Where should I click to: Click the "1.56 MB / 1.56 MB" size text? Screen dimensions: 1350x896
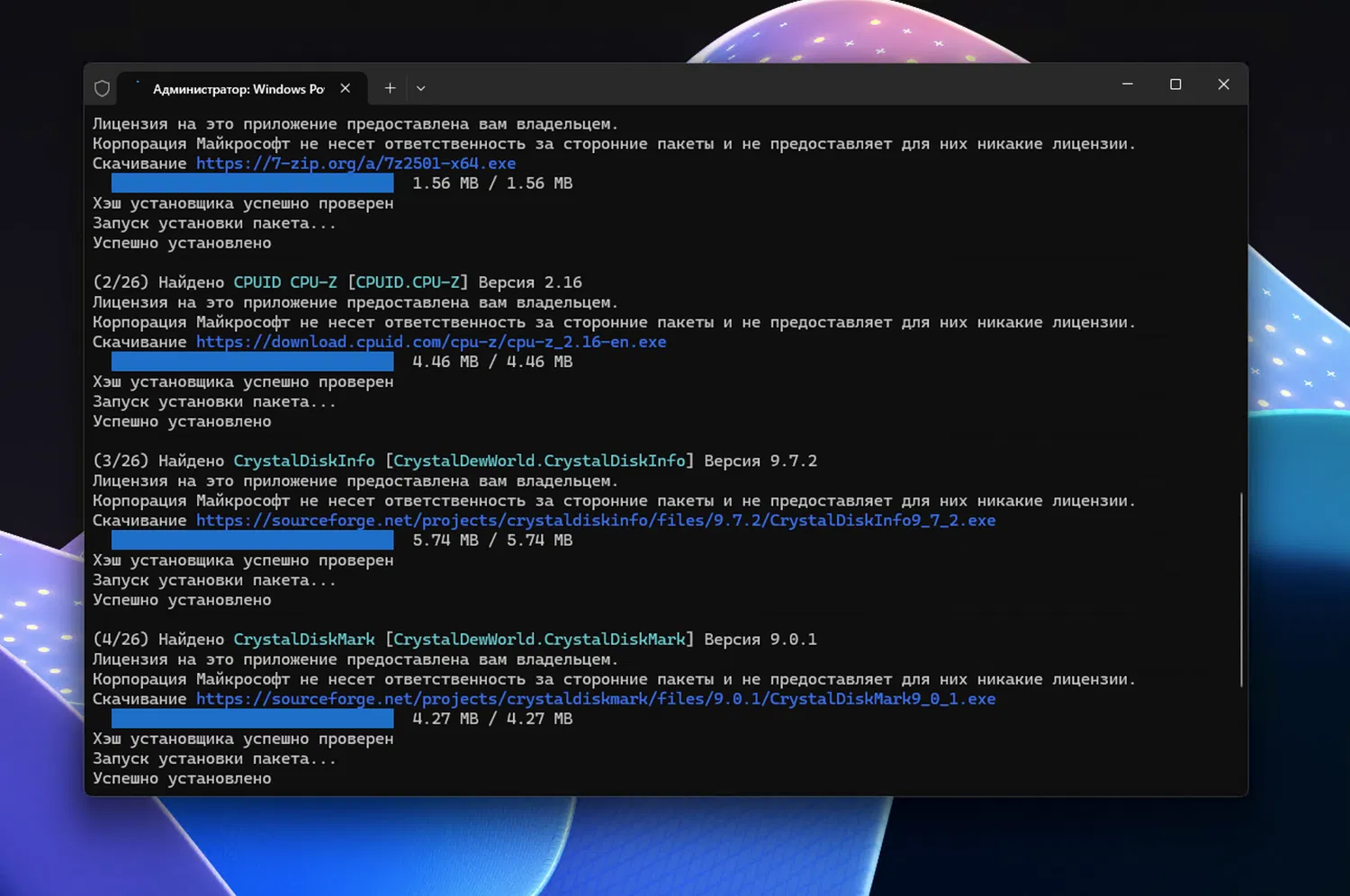[x=492, y=184]
